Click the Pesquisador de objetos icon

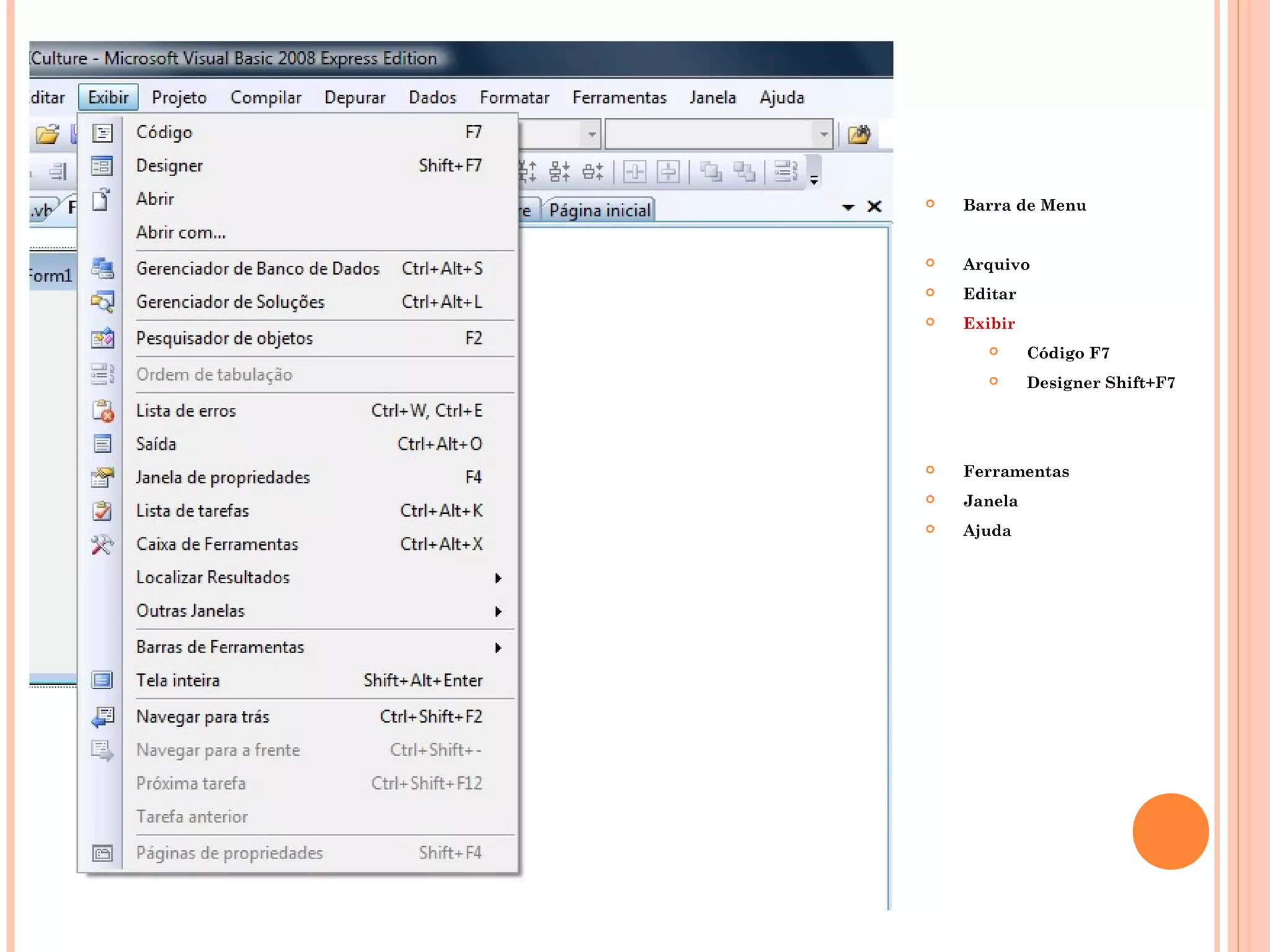(102, 338)
